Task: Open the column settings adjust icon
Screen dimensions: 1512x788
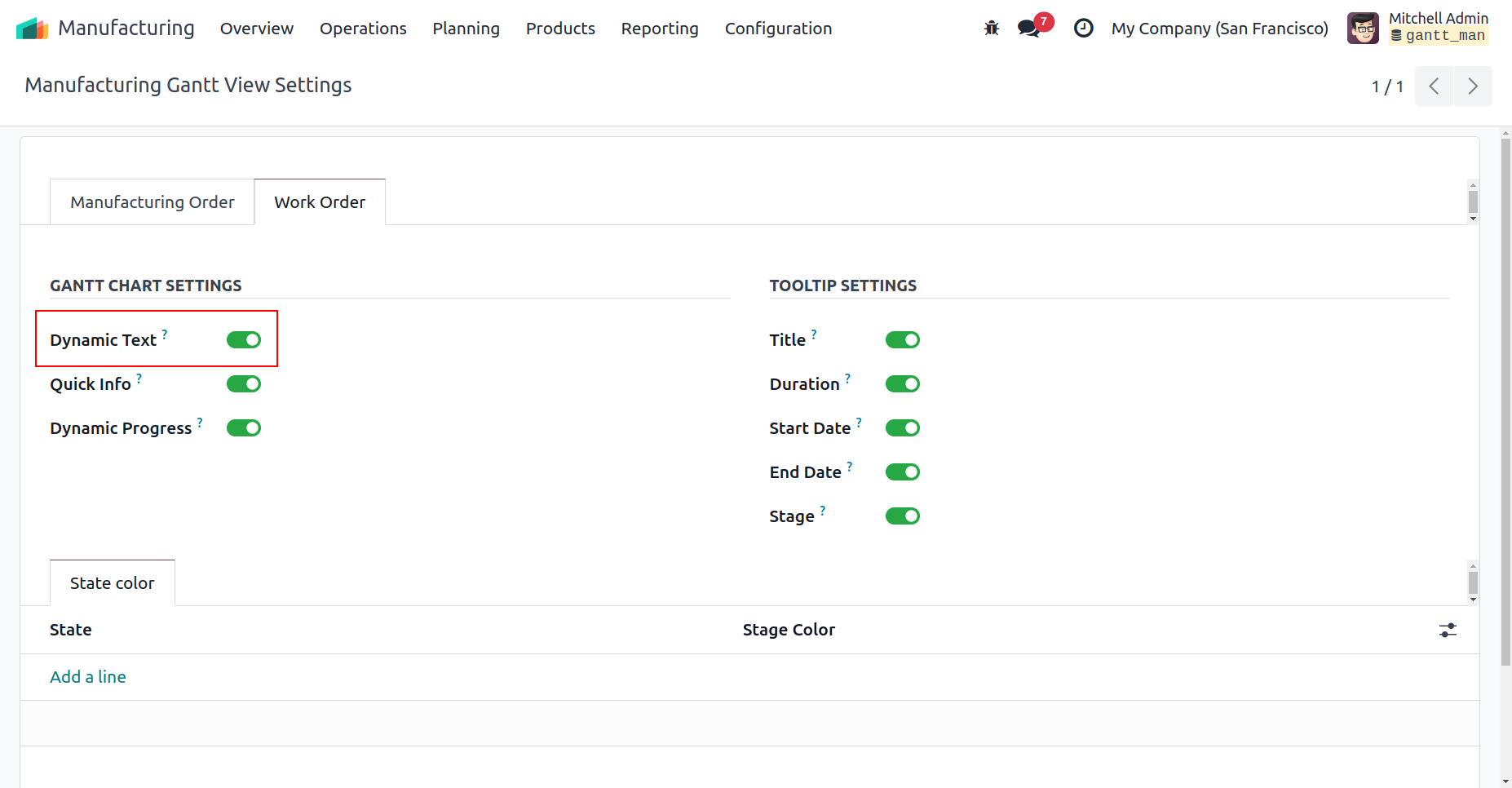Action: pos(1448,631)
